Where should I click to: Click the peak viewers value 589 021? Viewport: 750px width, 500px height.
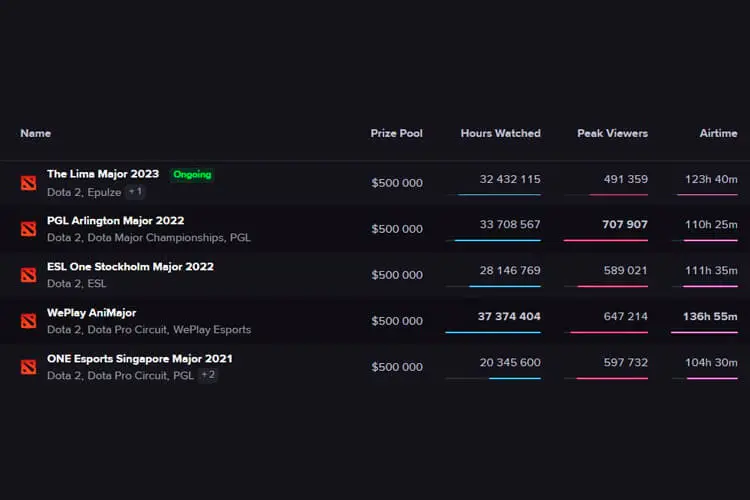point(626,270)
